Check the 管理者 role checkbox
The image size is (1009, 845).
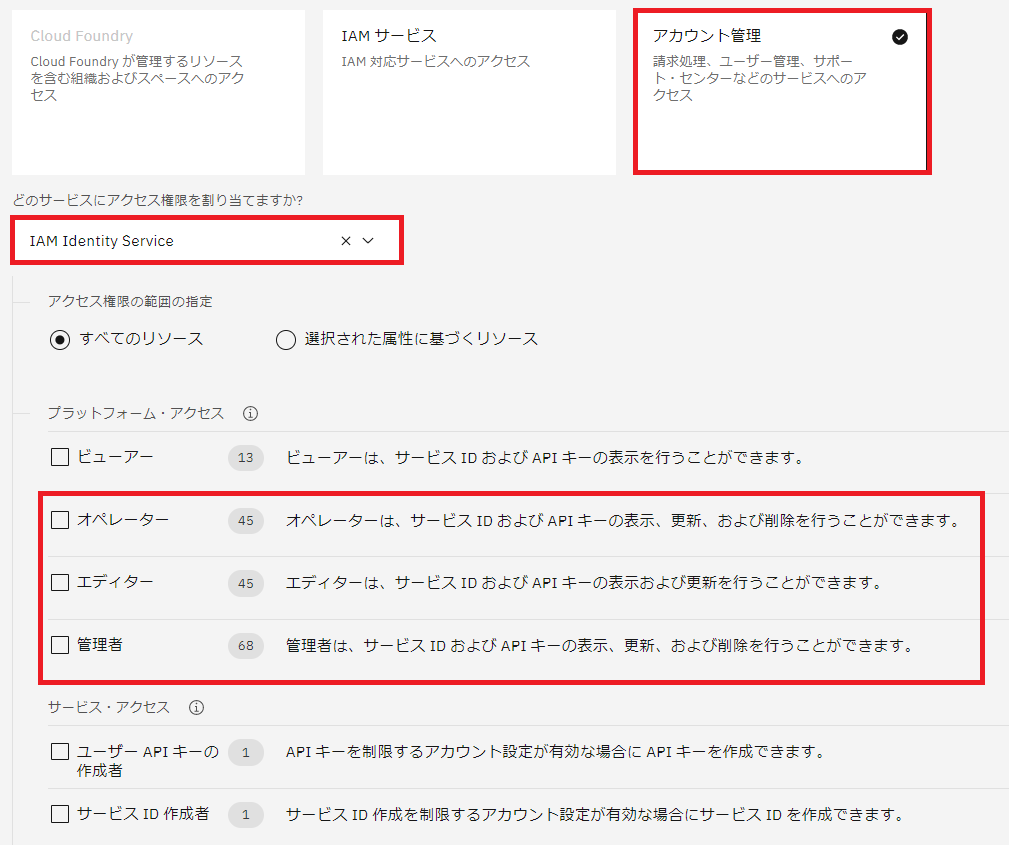coord(60,645)
